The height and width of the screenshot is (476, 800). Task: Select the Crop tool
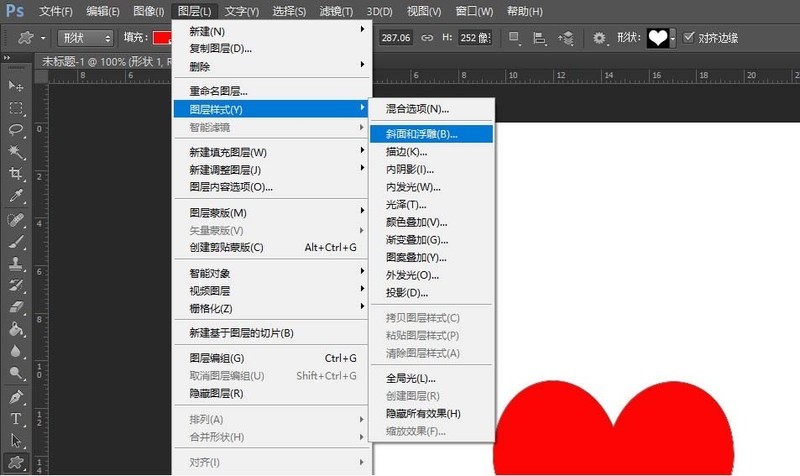[16, 174]
